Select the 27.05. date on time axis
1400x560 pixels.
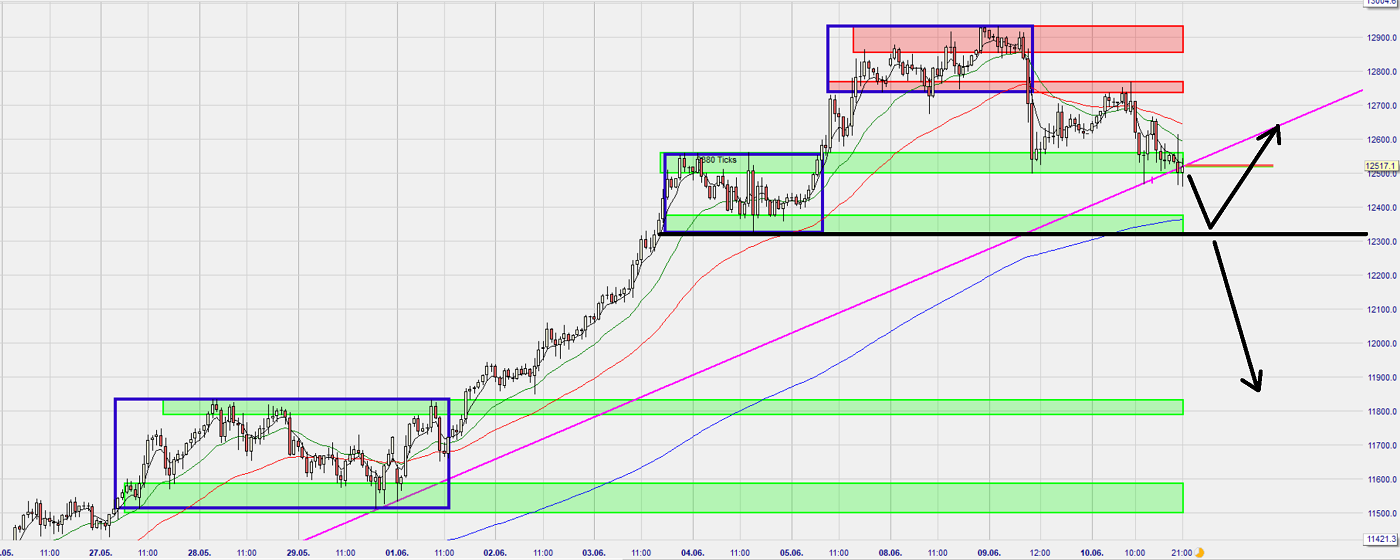pos(100,552)
